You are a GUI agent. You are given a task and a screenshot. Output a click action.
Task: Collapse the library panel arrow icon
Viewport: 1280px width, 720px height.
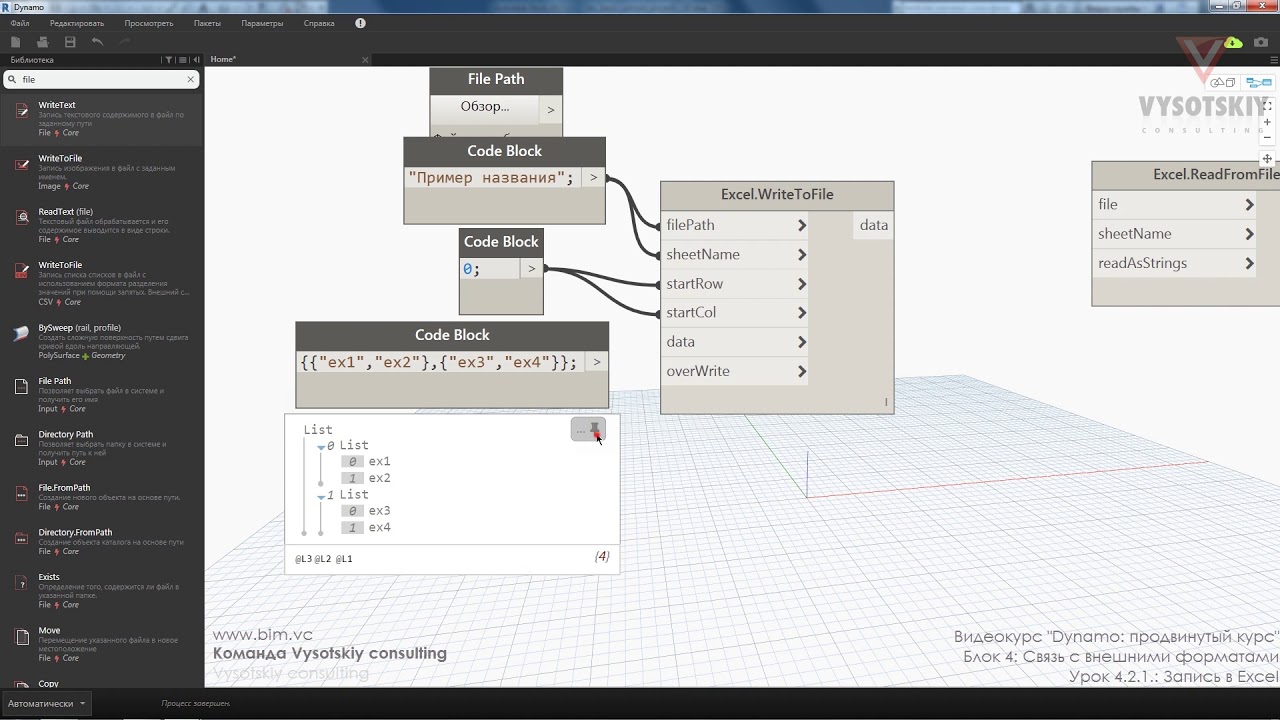click(x=196, y=60)
